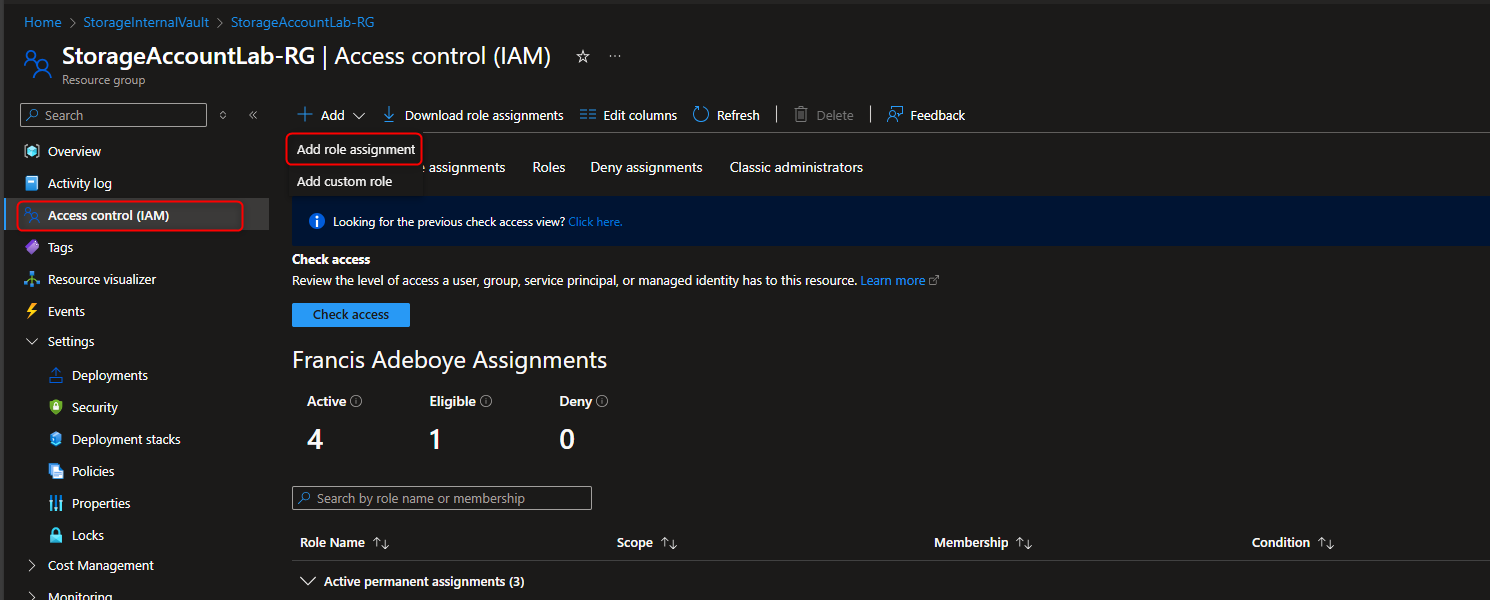Screen dimensions: 1490x600
Task: Switch to the Classic administrators tab
Action: (x=796, y=167)
